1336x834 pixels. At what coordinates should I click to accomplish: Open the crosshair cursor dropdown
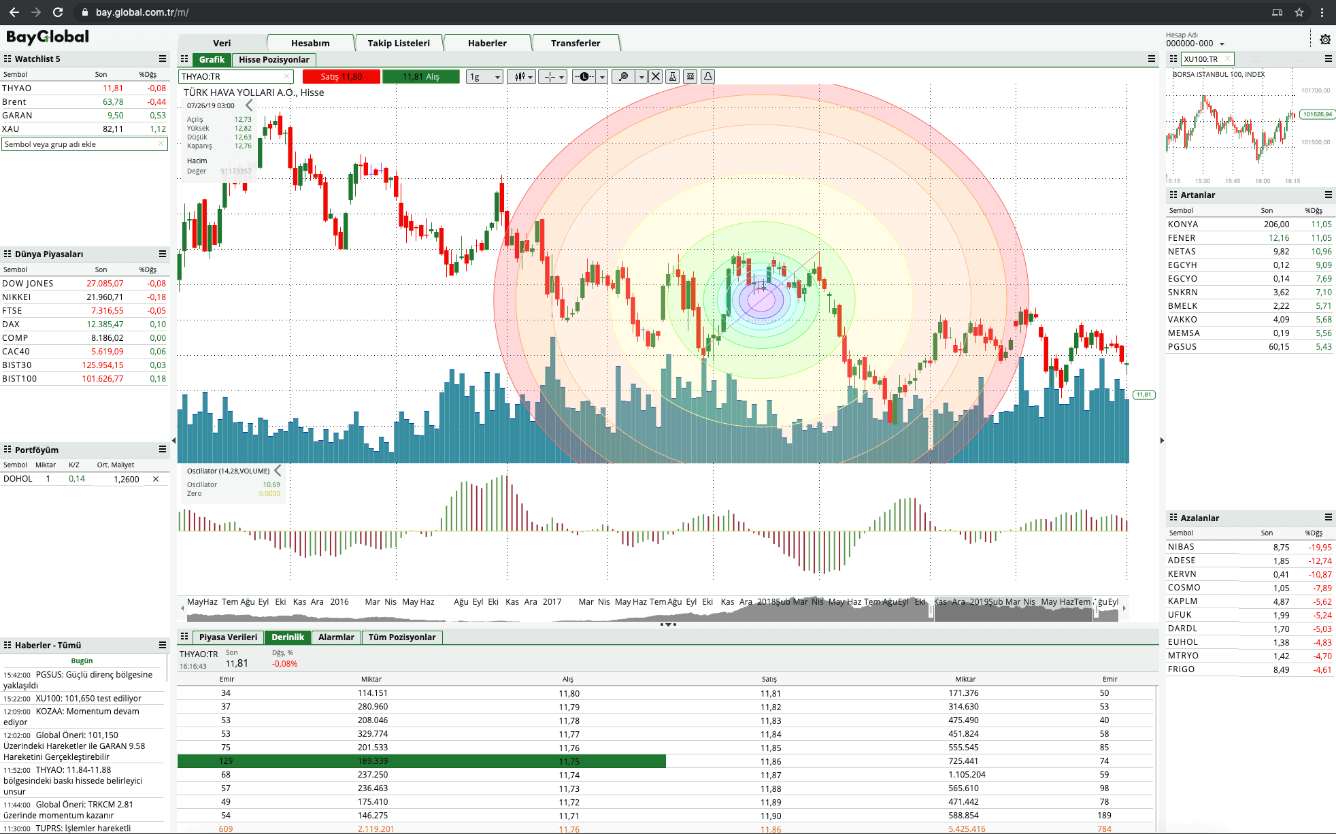click(552, 76)
